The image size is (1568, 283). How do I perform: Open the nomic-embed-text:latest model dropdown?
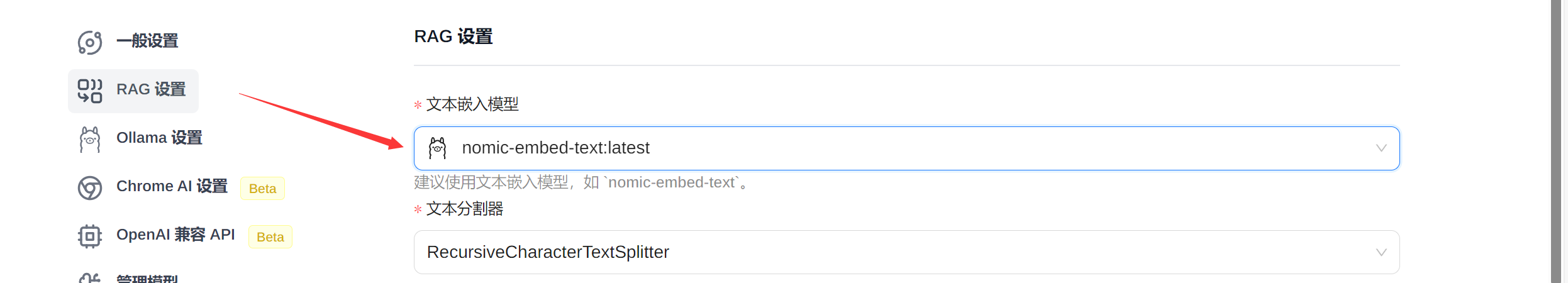tap(881, 148)
